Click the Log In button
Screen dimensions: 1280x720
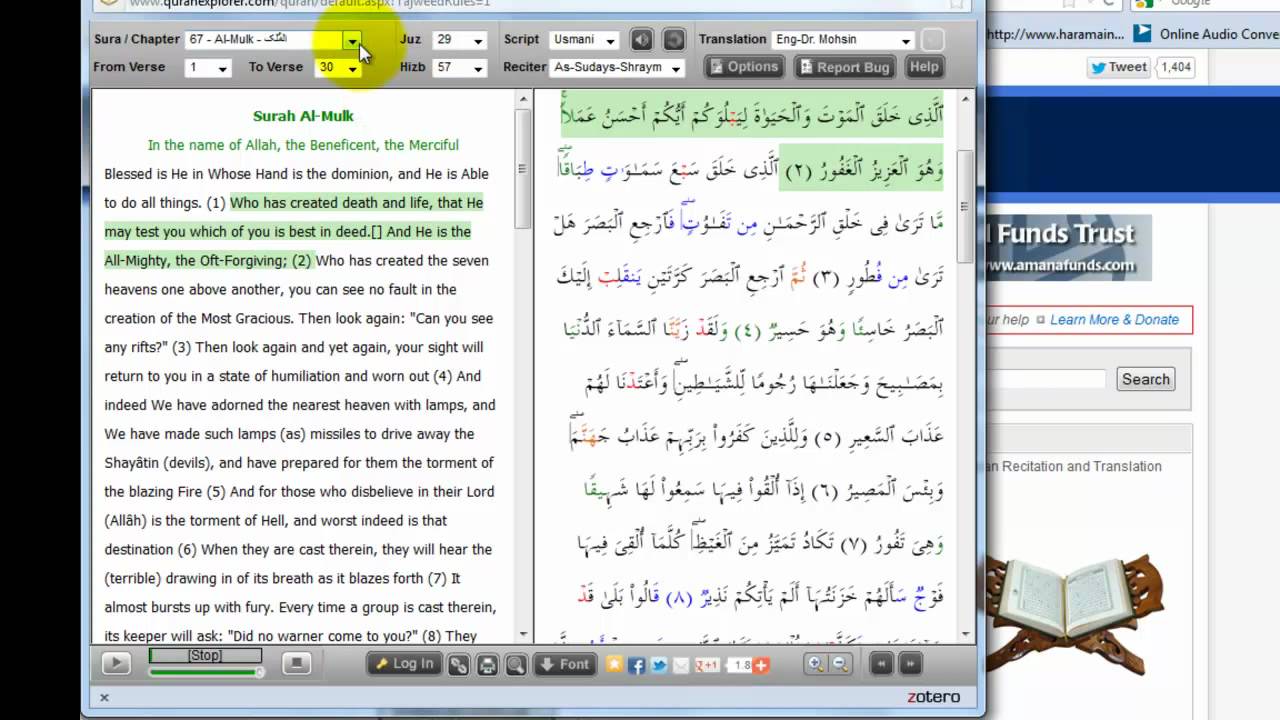405,664
